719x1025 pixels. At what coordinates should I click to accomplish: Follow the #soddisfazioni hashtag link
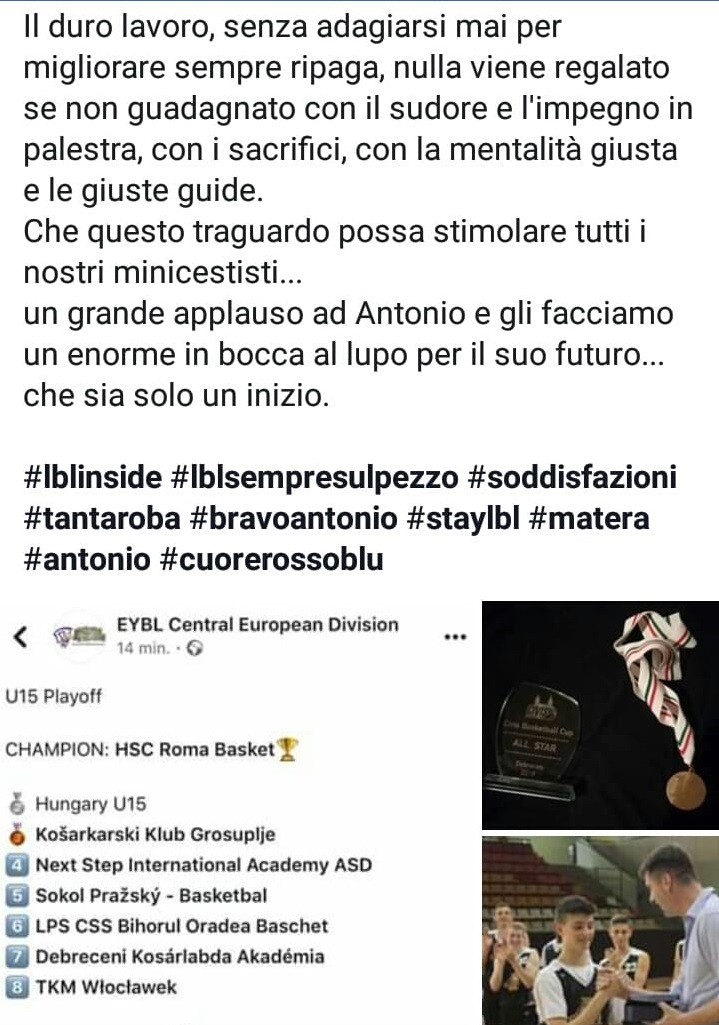[x=572, y=477]
